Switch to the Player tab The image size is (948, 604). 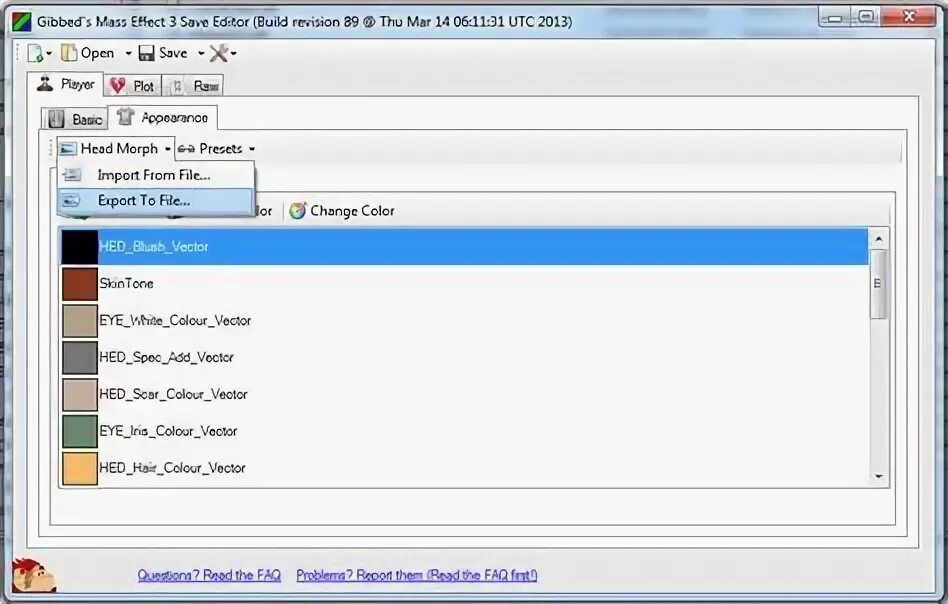65,84
